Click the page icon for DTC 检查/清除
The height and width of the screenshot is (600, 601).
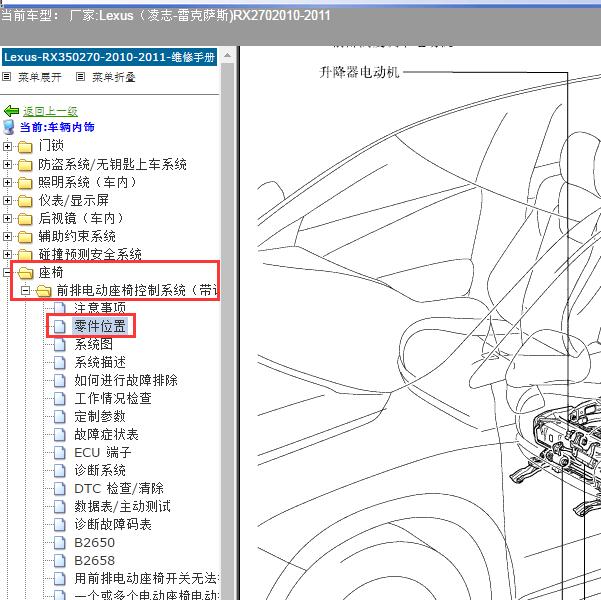[x=59, y=488]
